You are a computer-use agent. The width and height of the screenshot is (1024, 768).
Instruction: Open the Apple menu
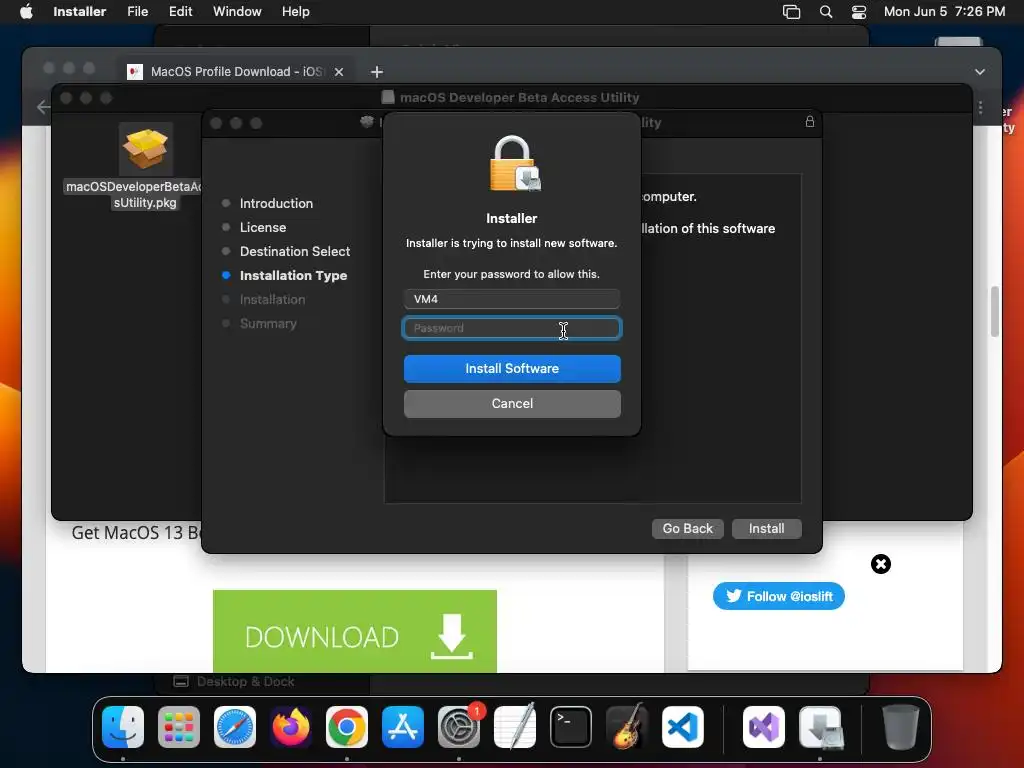click(x=26, y=12)
